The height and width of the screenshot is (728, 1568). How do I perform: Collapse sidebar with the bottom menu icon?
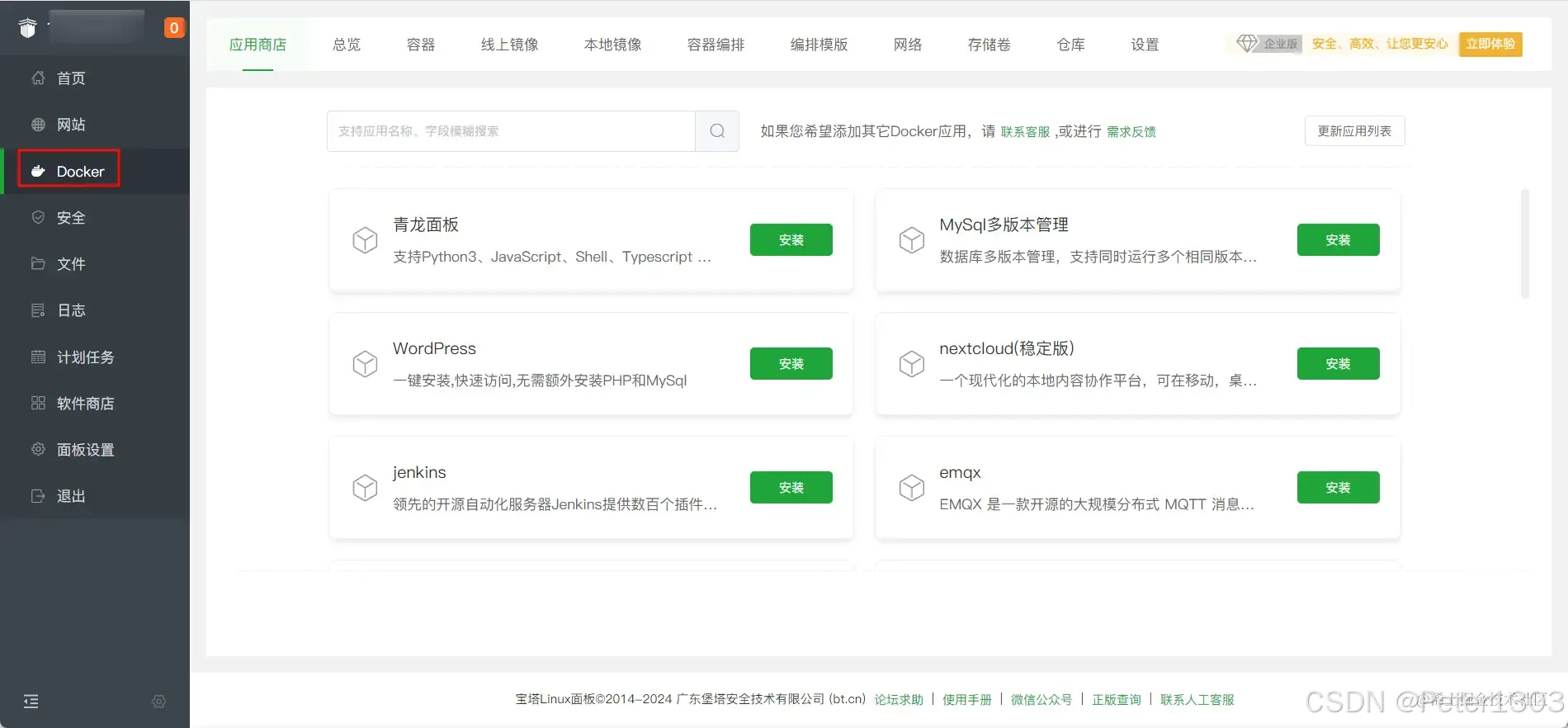point(31,702)
